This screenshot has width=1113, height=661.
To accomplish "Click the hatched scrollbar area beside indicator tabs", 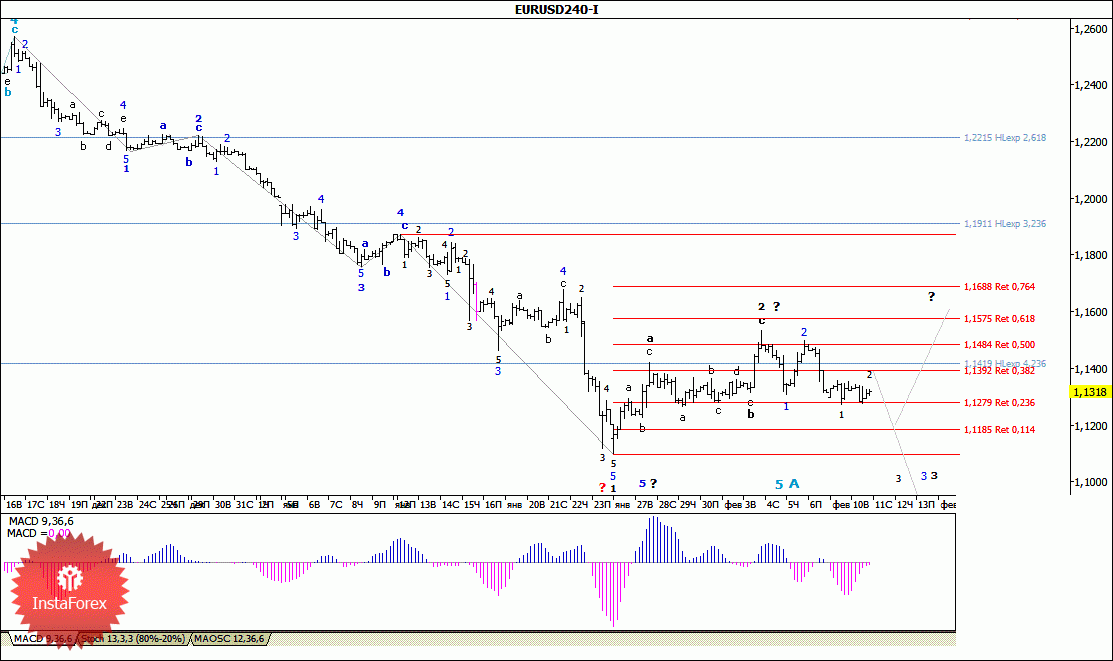I will 612,639.
